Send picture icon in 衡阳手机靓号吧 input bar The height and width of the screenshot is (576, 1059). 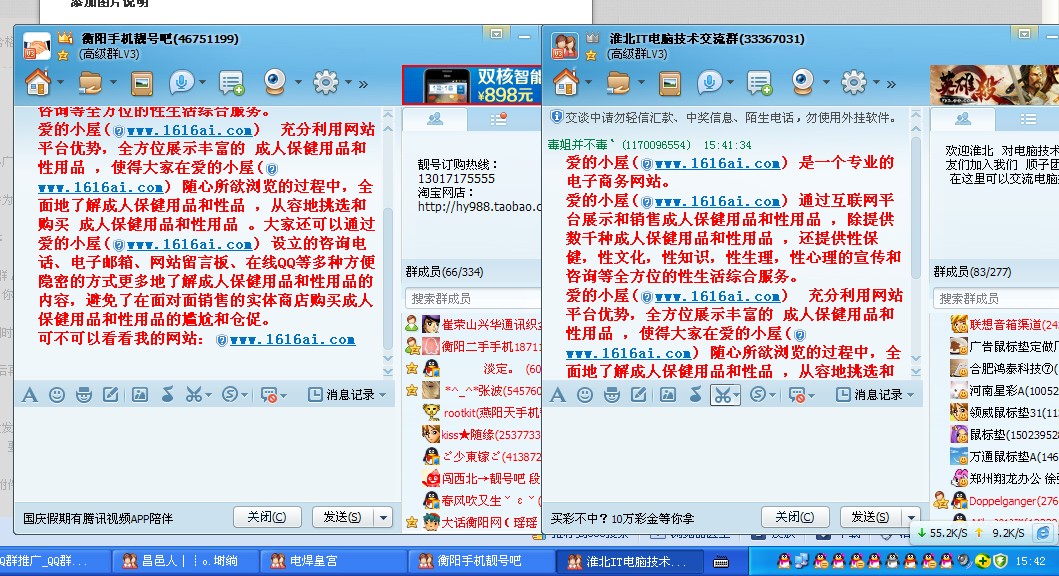140,394
